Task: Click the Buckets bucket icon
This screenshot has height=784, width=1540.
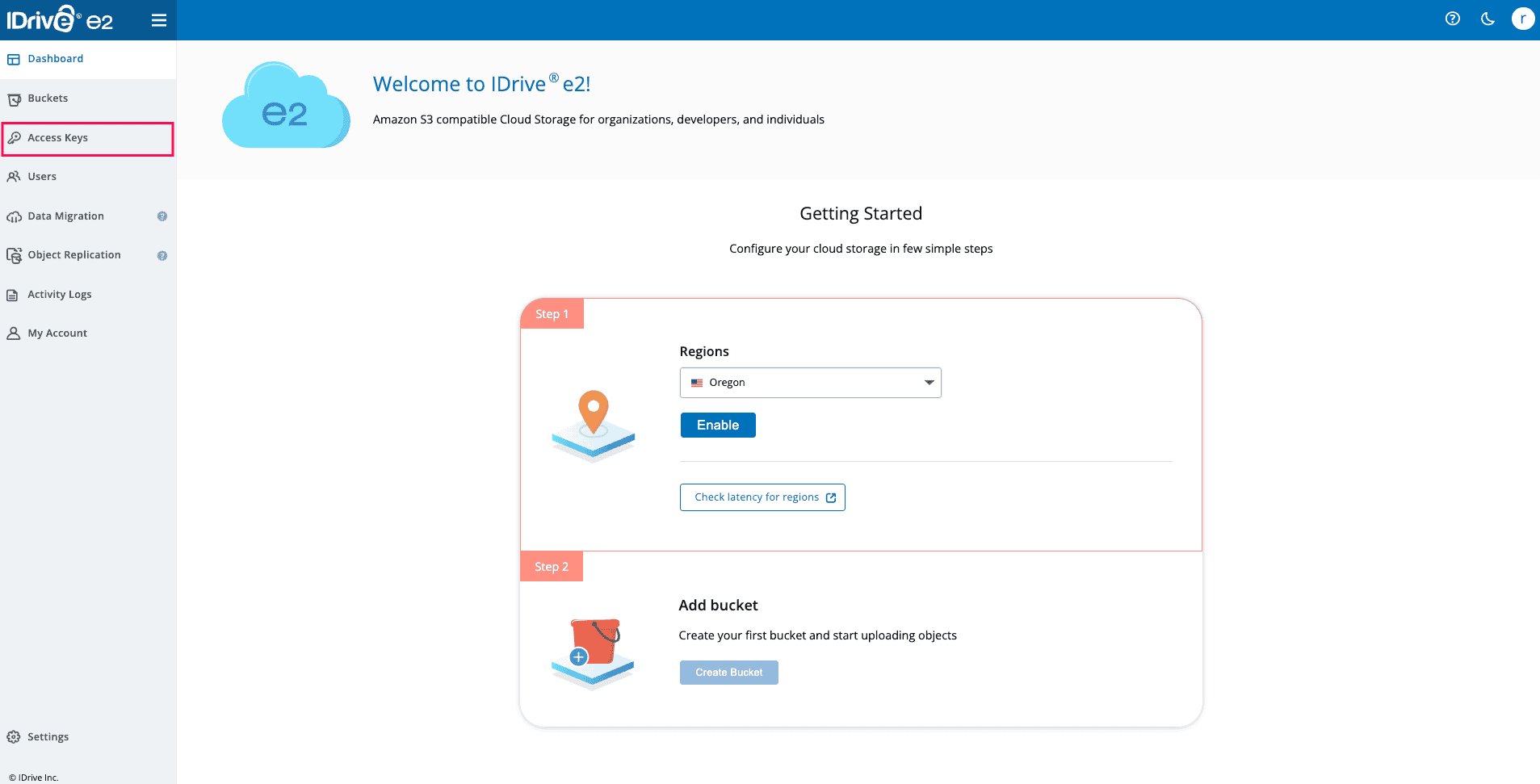Action: (x=14, y=98)
